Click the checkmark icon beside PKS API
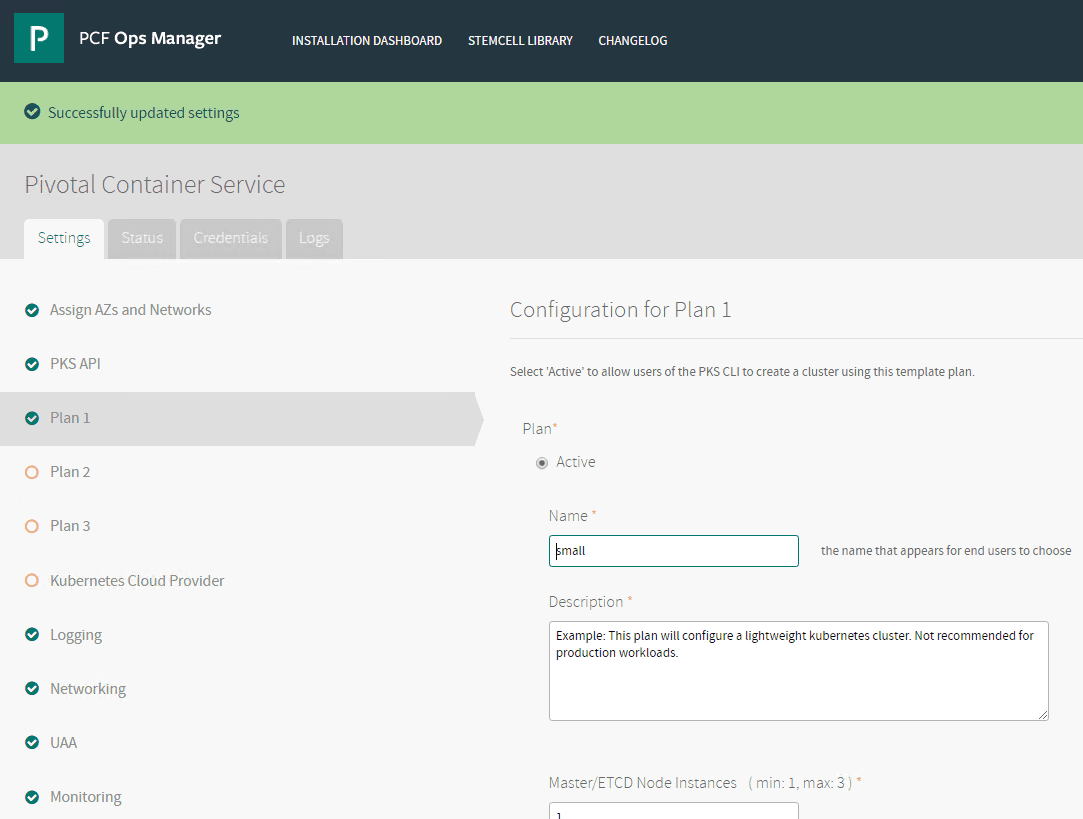The height and width of the screenshot is (819, 1083). point(32,364)
